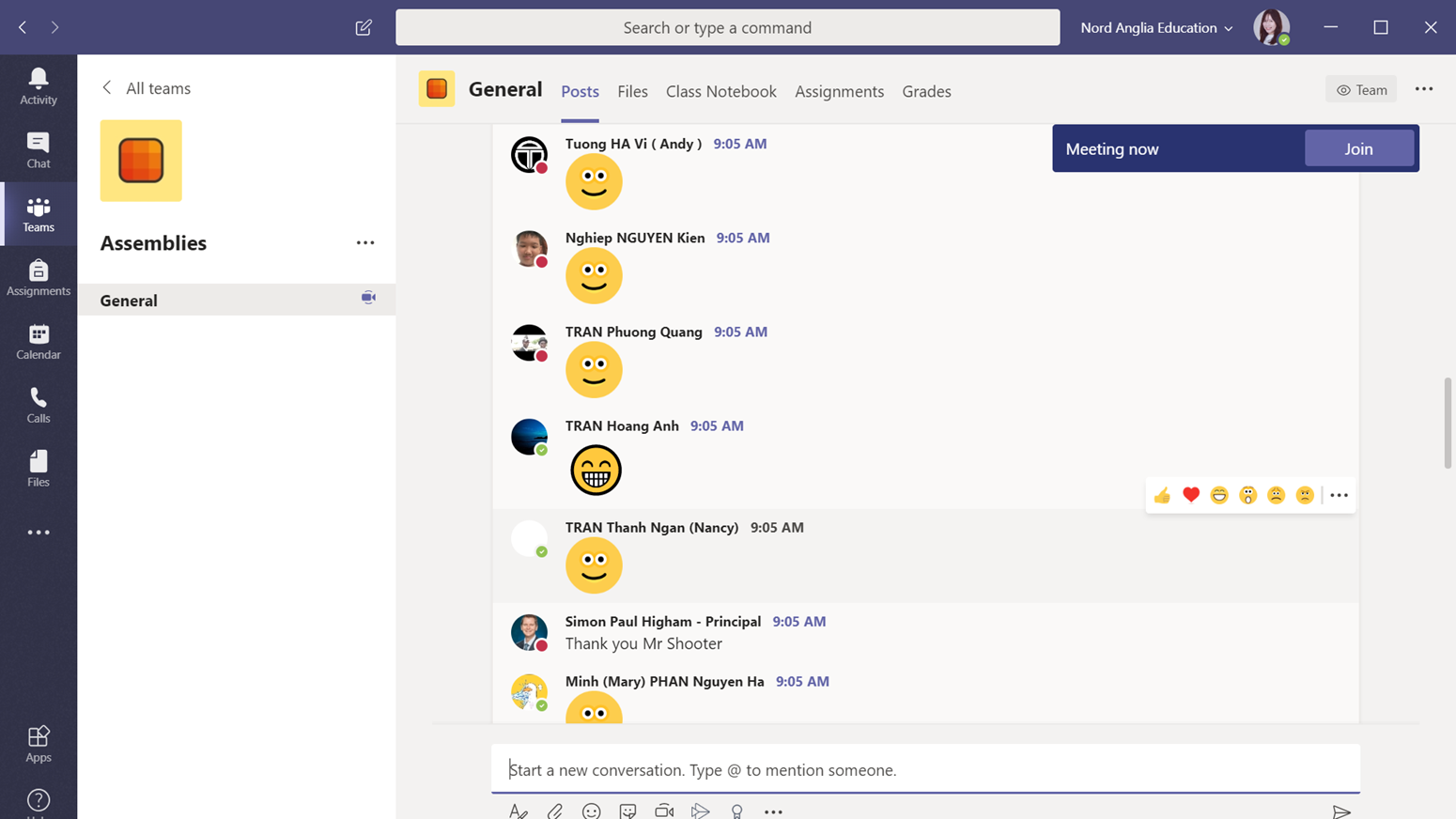Open Assignments in the left rail
The width and height of the screenshot is (1456, 819).
(x=39, y=278)
